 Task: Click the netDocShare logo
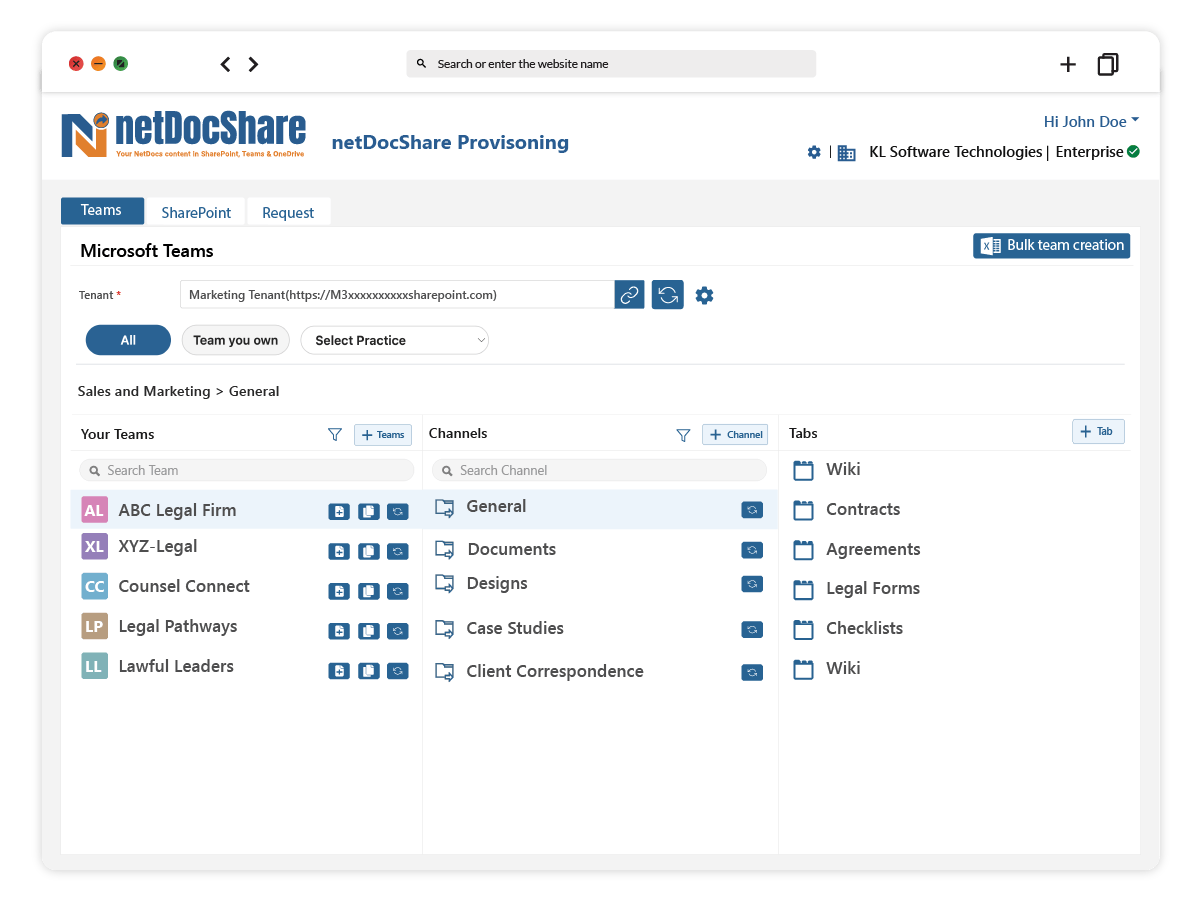pos(184,135)
